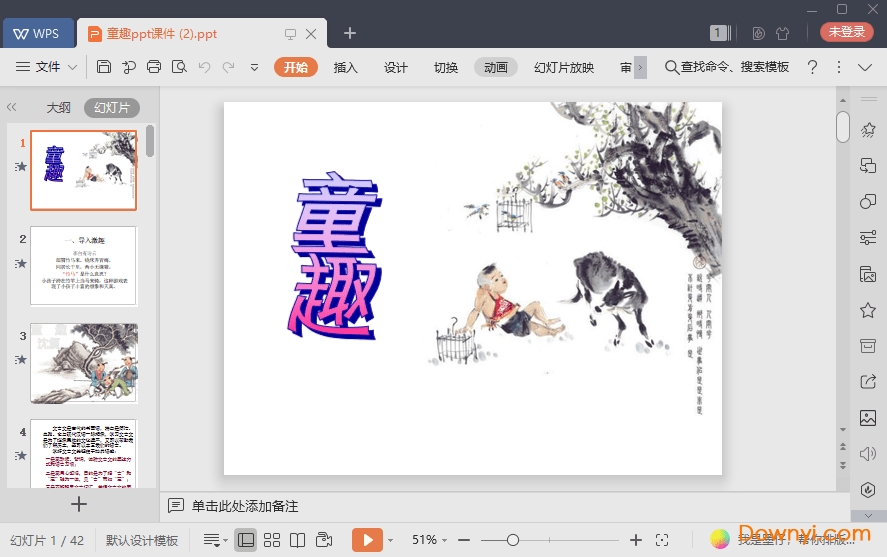Open the properties sliders icon in sidebar
Image resolution: width=887 pixels, height=557 pixels.
868,238
